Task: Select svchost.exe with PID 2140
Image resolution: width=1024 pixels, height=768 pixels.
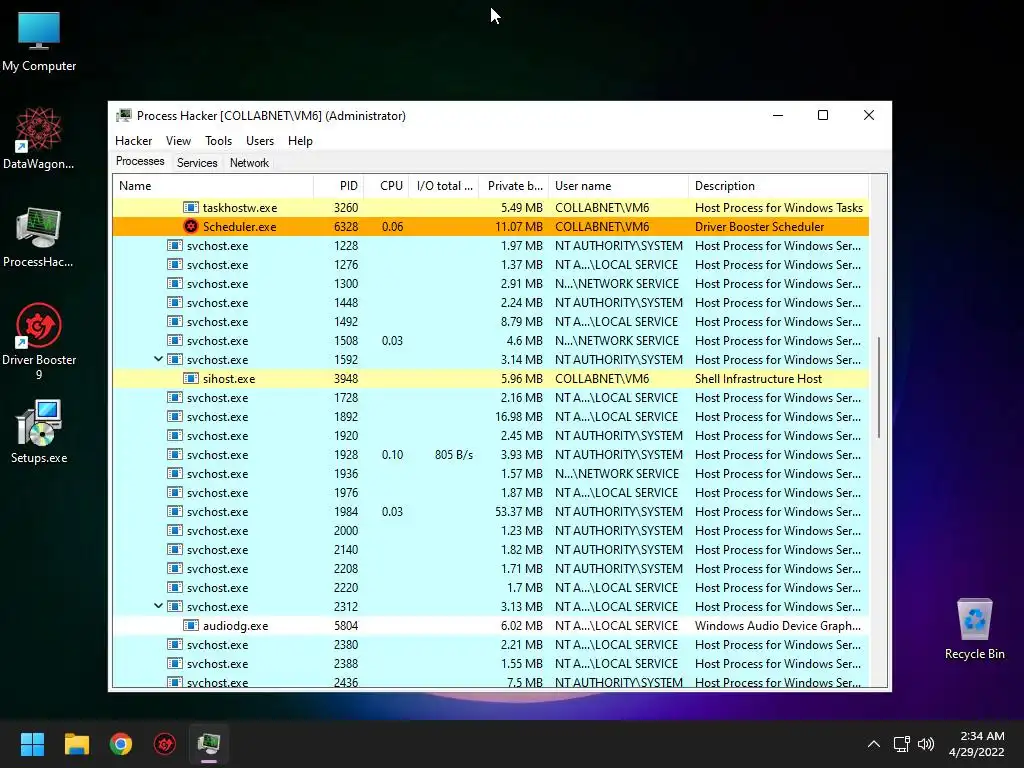Action: pyautogui.click(x=491, y=550)
